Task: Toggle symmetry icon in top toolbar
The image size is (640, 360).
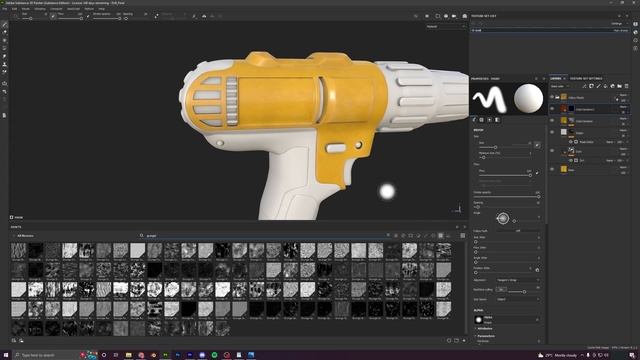Action: pos(204,16)
